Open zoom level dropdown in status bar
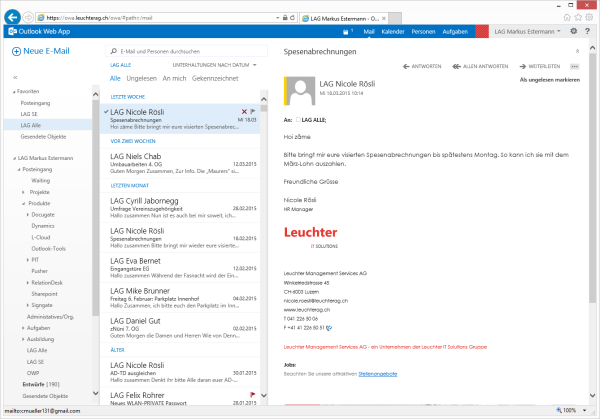The height and width of the screenshot is (419, 600). pos(585,410)
